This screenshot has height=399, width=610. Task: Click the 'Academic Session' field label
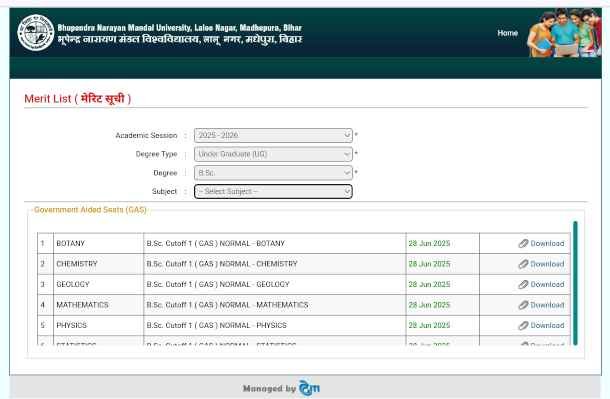click(146, 135)
